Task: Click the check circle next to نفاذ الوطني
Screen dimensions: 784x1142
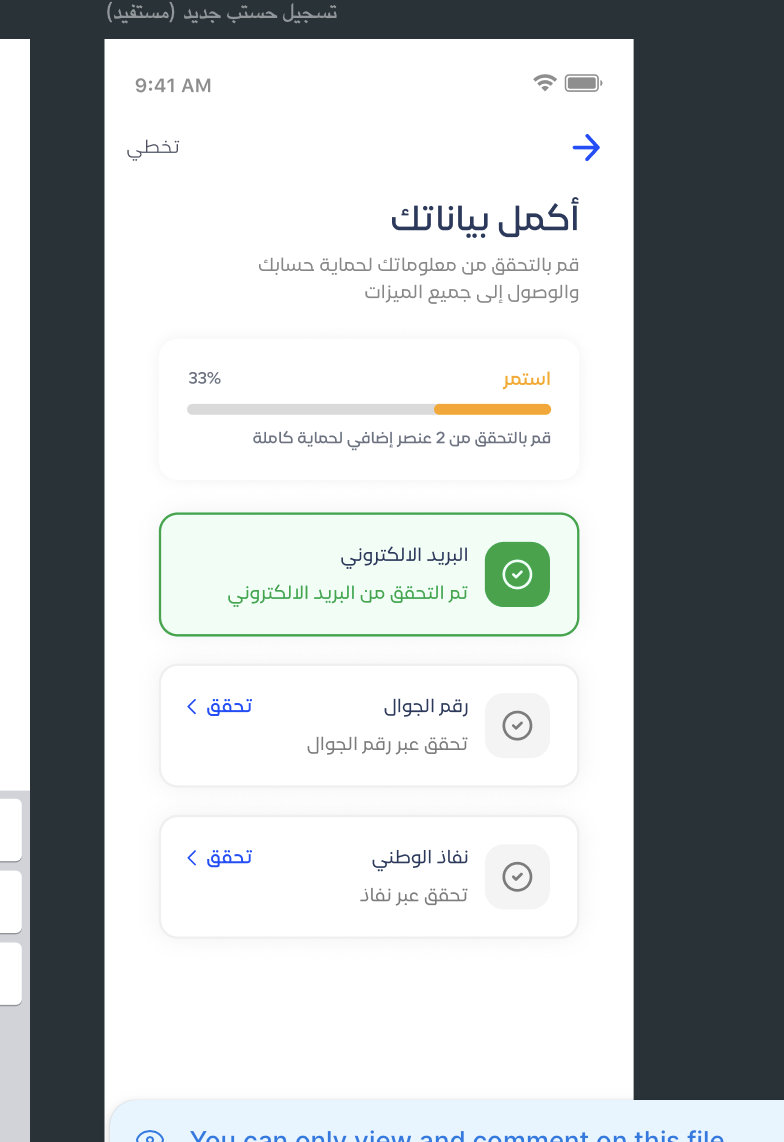Action: point(517,877)
